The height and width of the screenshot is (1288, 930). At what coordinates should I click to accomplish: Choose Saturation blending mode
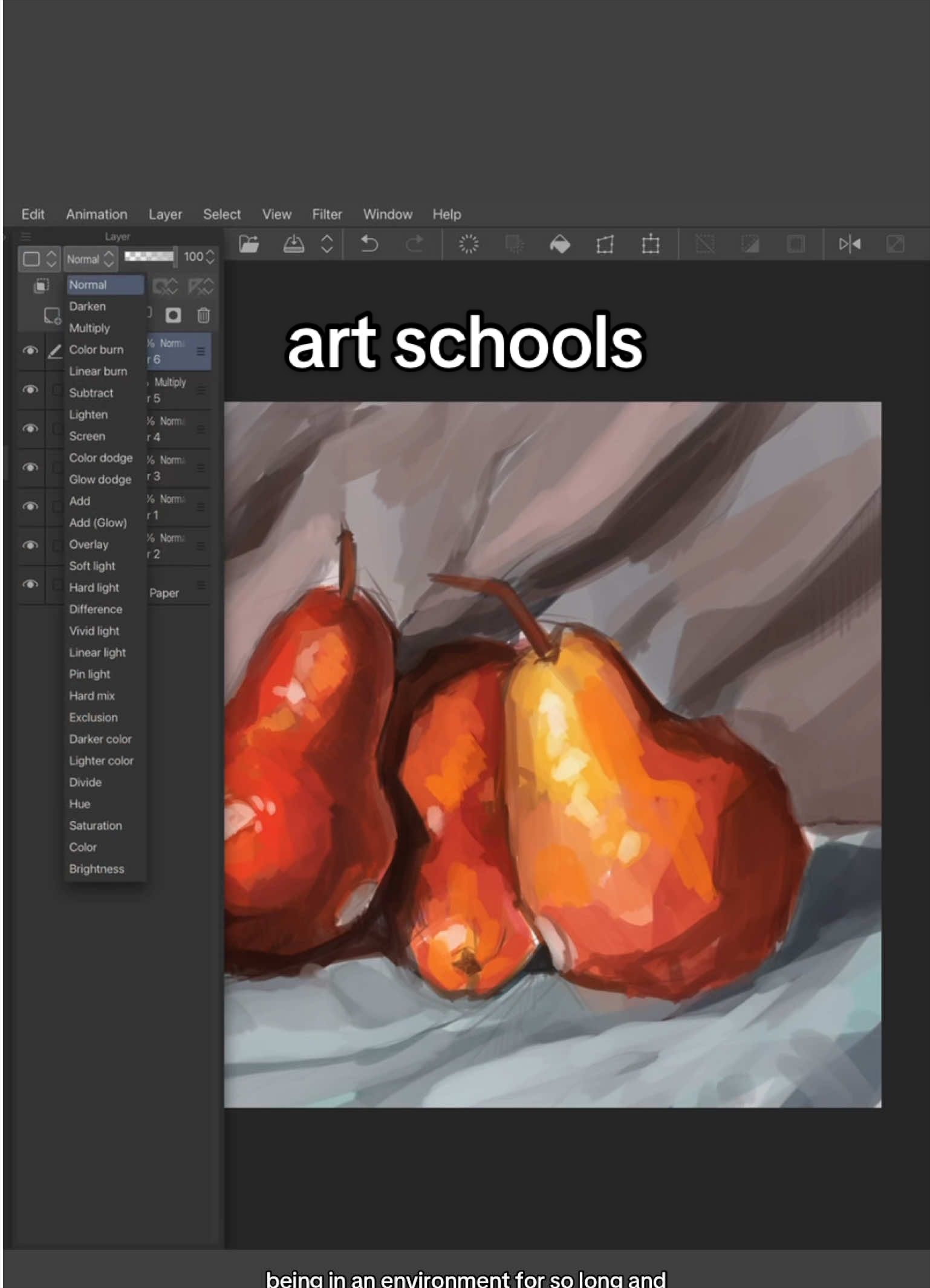[x=96, y=825]
